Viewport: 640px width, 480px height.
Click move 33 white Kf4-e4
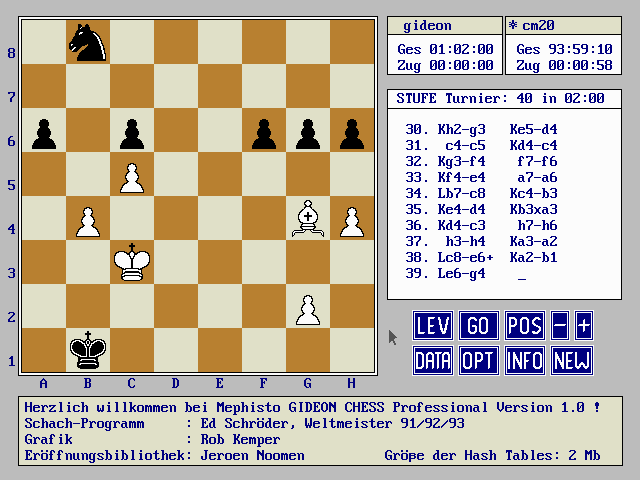tap(461, 178)
